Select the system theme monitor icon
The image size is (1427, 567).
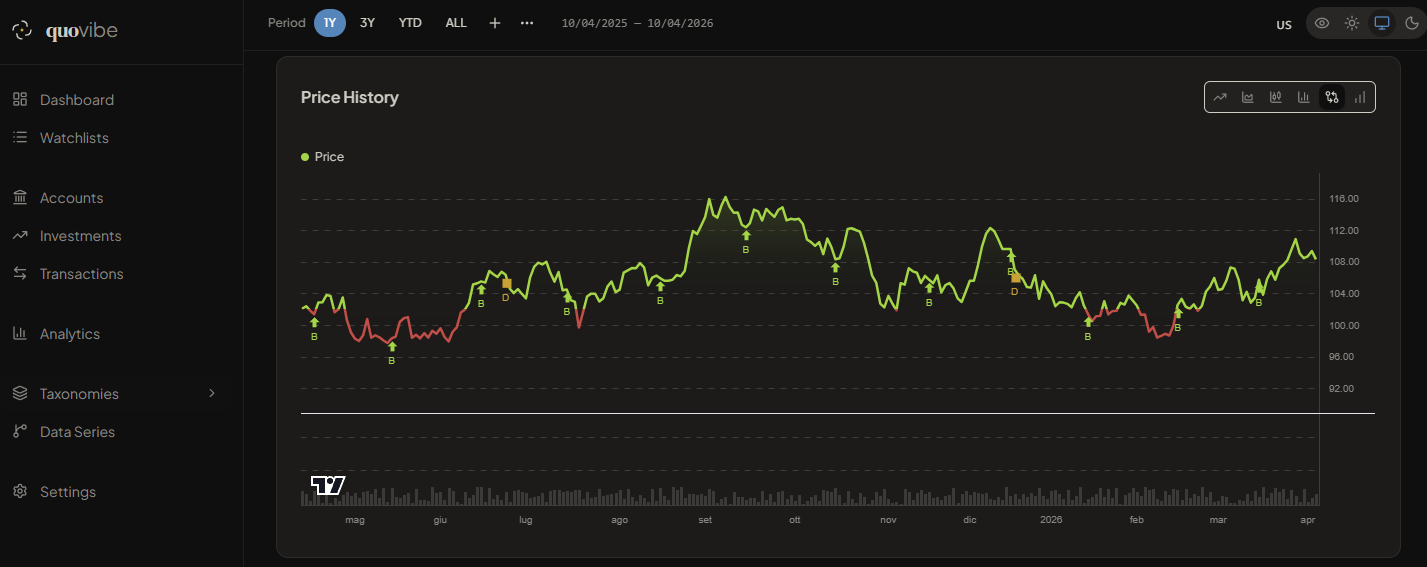[x=1382, y=23]
